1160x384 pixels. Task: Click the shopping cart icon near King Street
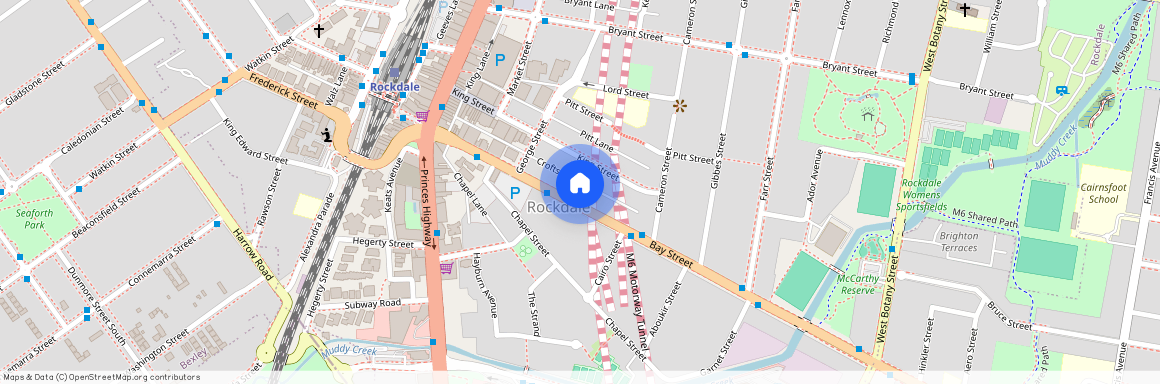[422, 115]
